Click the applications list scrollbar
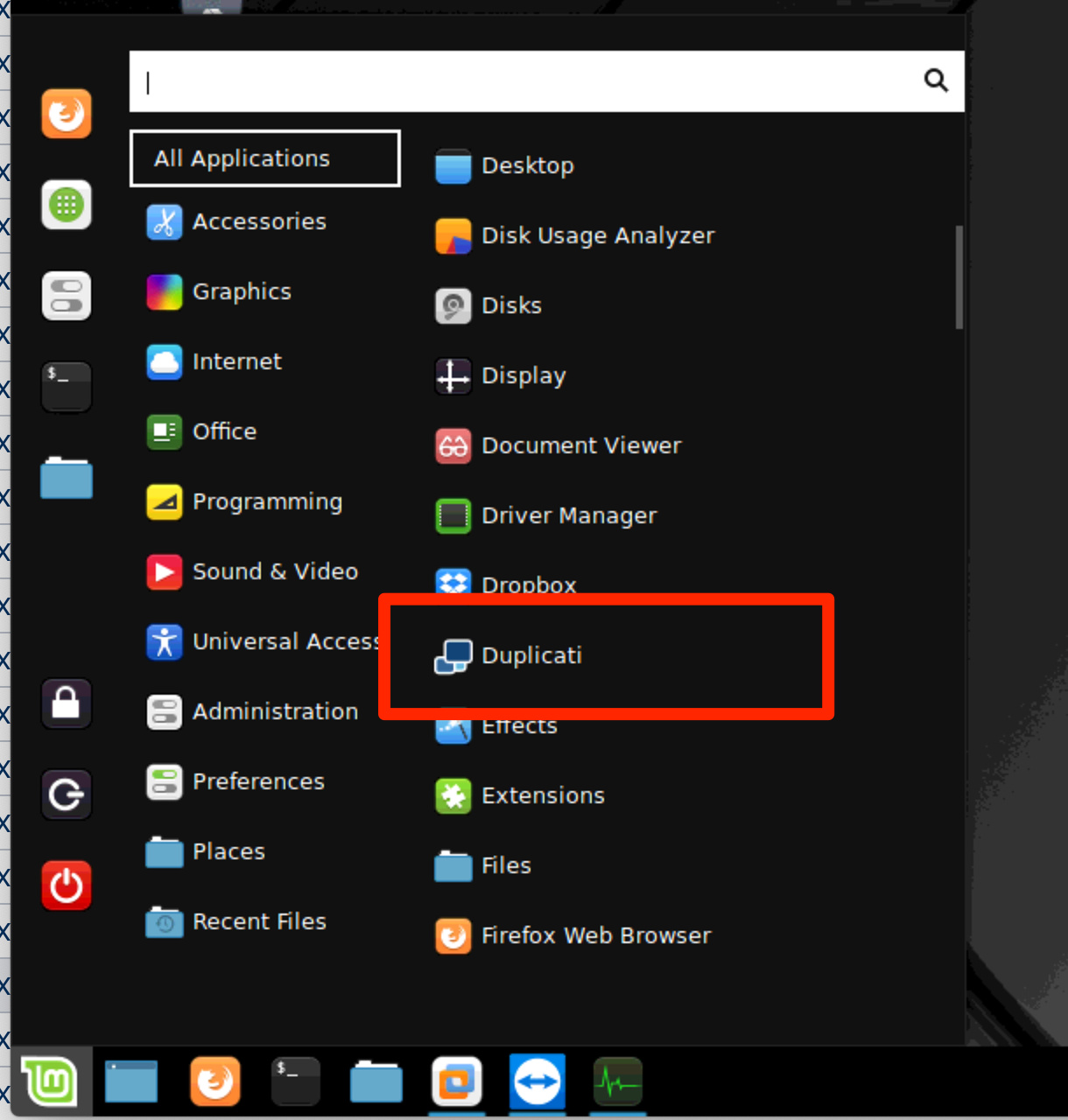Image resolution: width=1068 pixels, height=1120 pixels. [x=959, y=277]
